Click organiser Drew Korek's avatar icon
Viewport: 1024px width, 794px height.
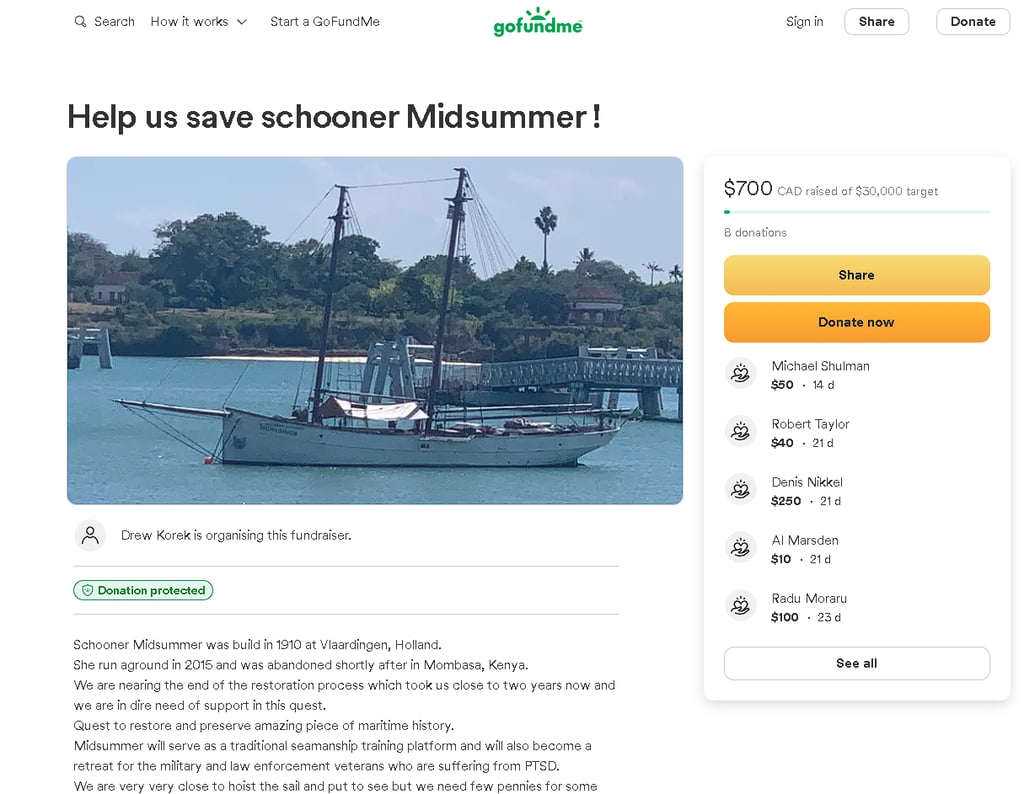pyautogui.click(x=90, y=535)
